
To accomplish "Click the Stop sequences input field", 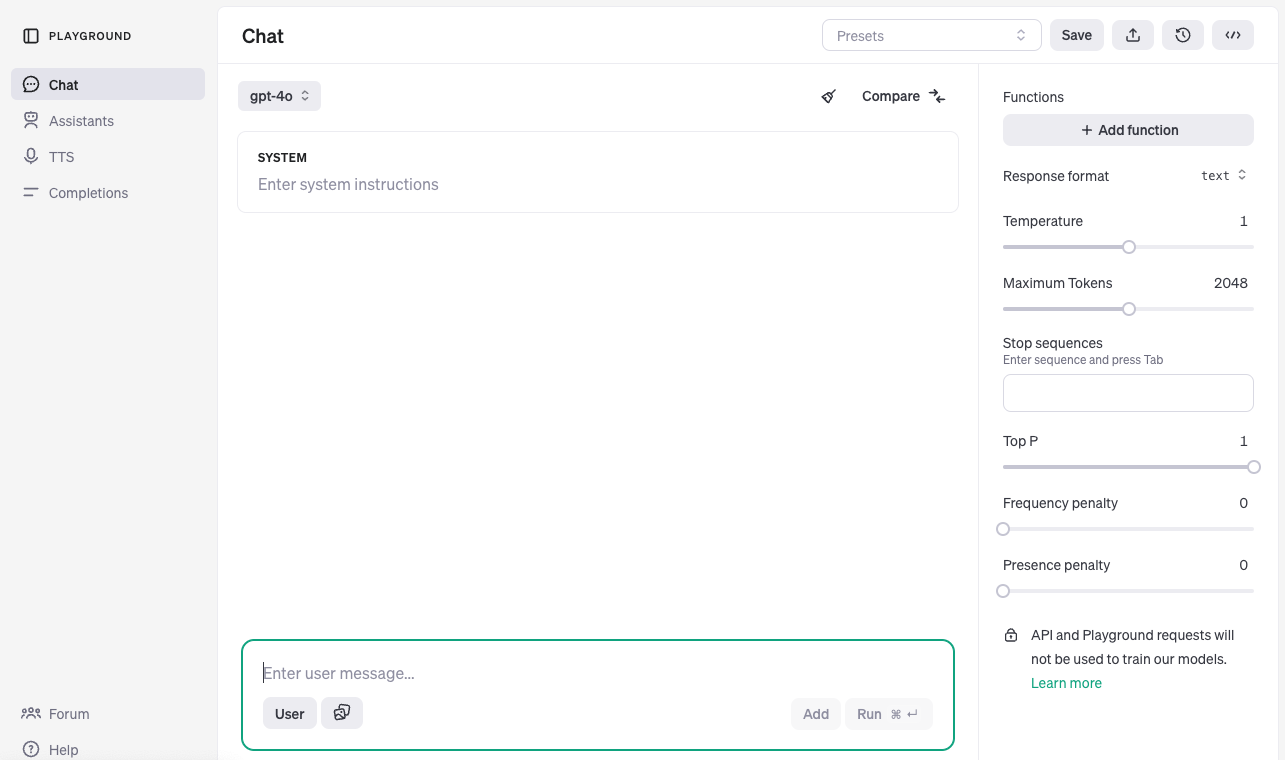I will coord(1128,393).
